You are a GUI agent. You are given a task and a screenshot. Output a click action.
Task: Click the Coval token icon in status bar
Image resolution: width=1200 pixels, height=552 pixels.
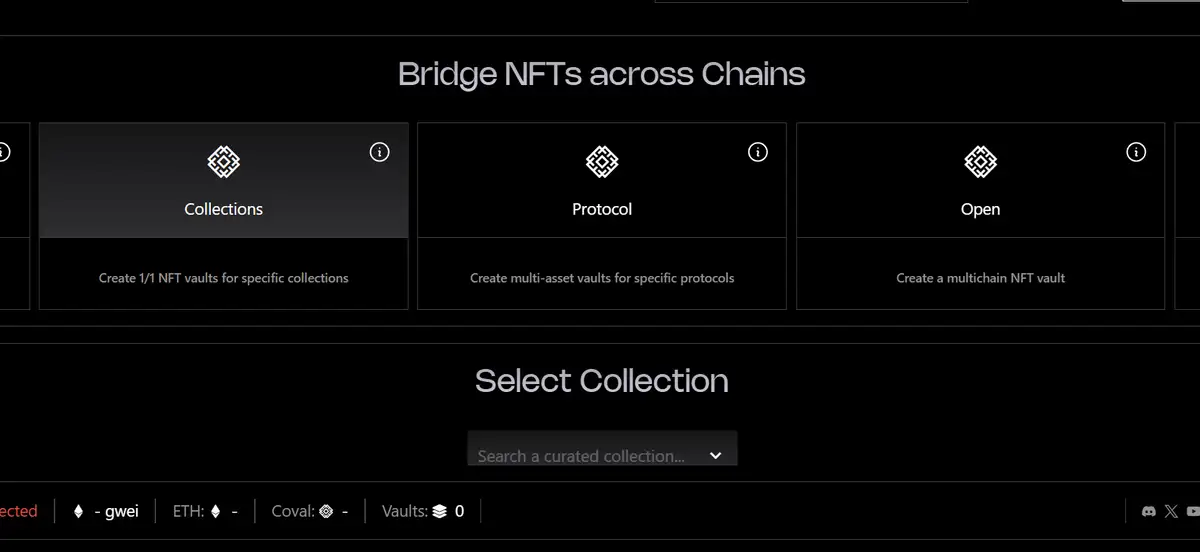click(326, 511)
